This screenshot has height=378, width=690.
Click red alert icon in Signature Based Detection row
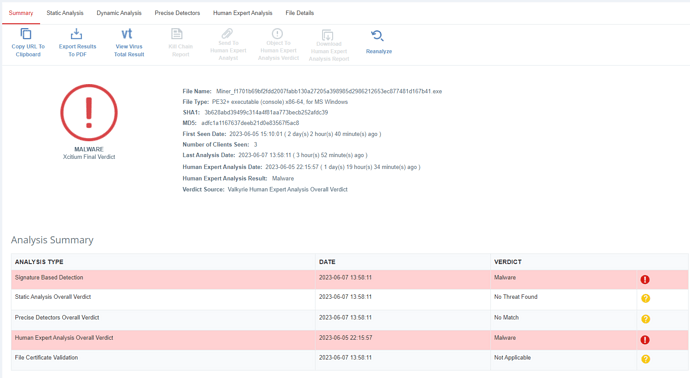pyautogui.click(x=645, y=279)
